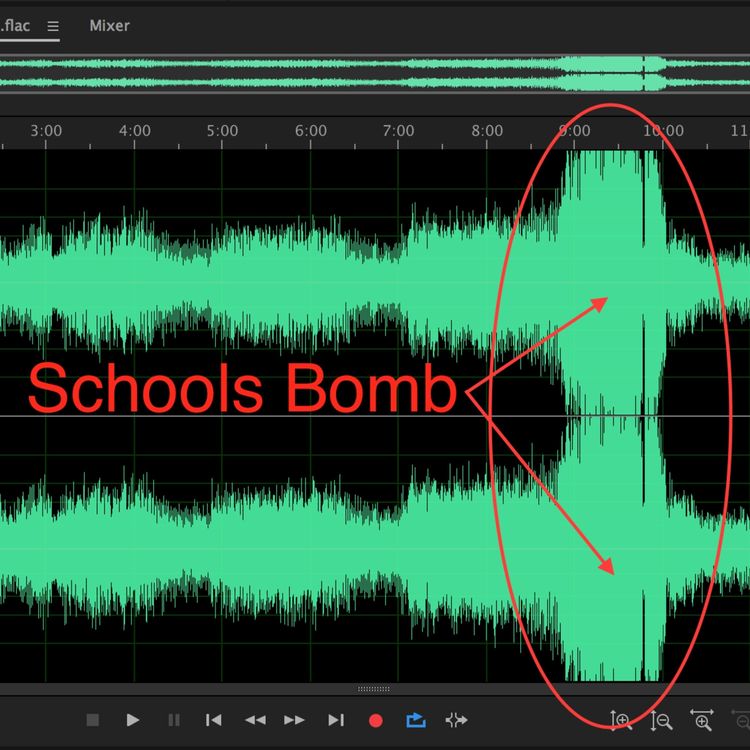Click the 8:00 mark on the timeline ruler

[x=487, y=131]
